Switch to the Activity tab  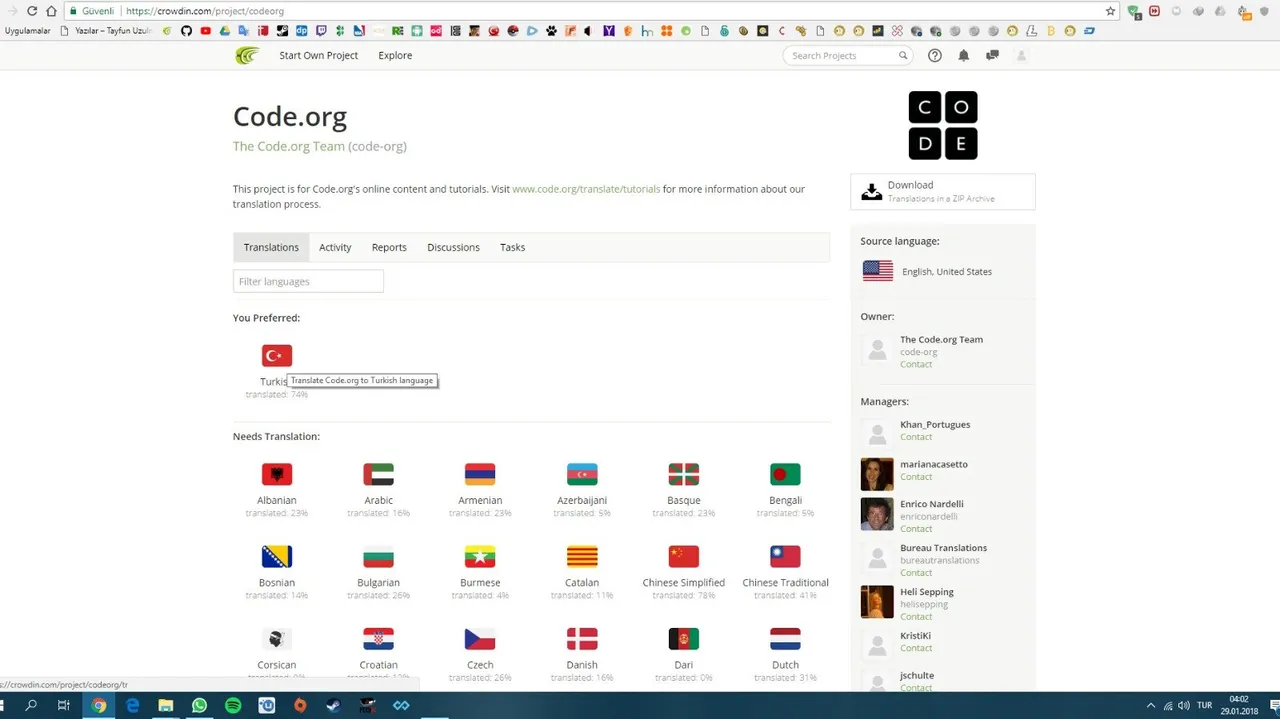[335, 247]
